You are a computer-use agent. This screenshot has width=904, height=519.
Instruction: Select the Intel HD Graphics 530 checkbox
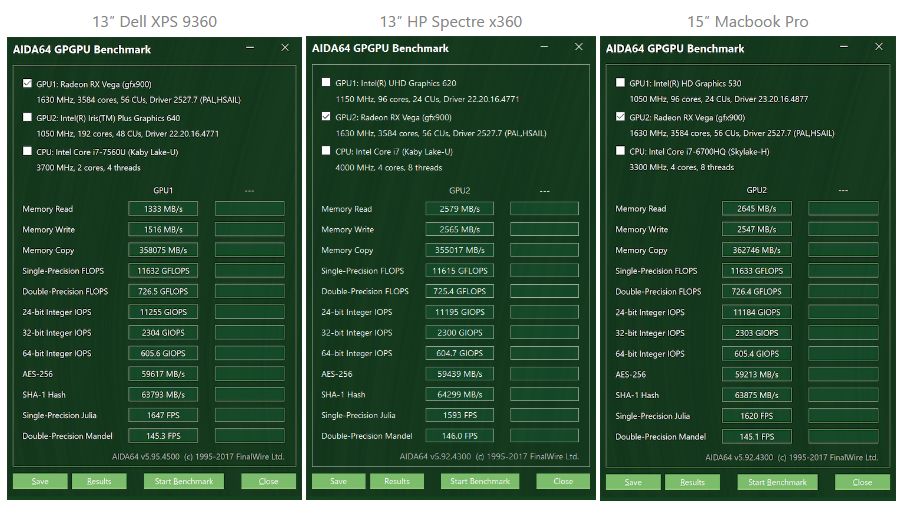click(620, 84)
